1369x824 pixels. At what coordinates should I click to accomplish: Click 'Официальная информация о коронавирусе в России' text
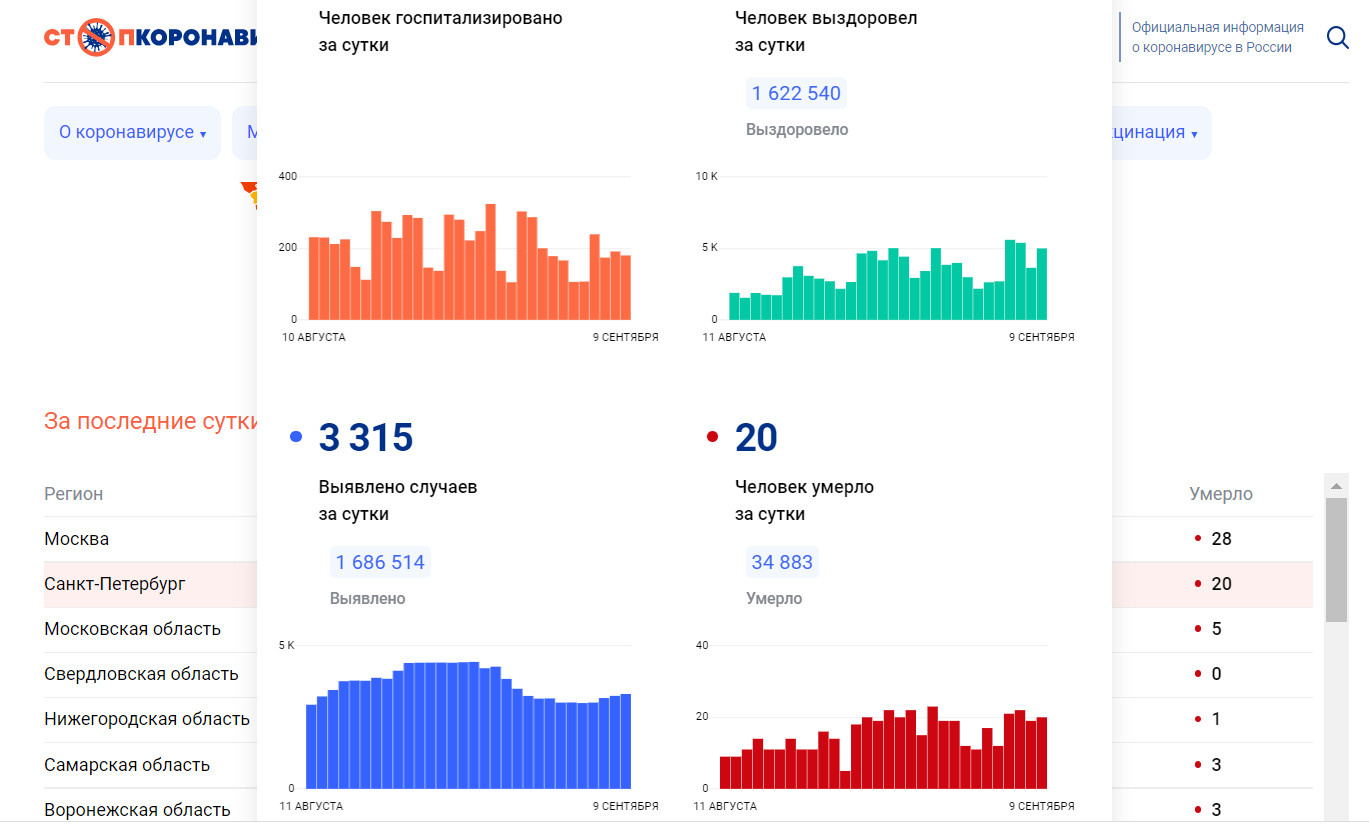pos(1218,38)
